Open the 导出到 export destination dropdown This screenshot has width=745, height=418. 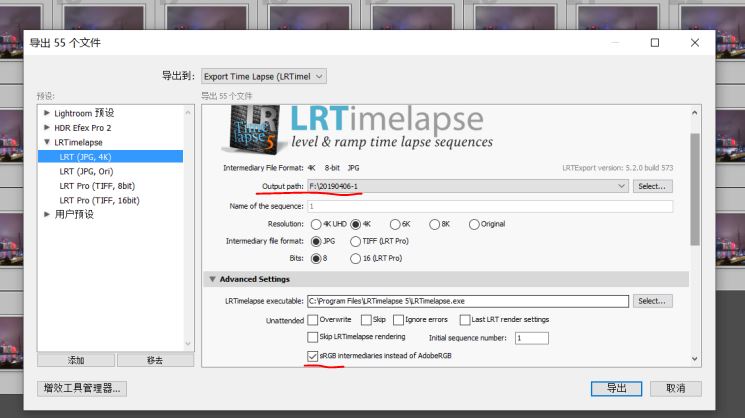[264, 76]
